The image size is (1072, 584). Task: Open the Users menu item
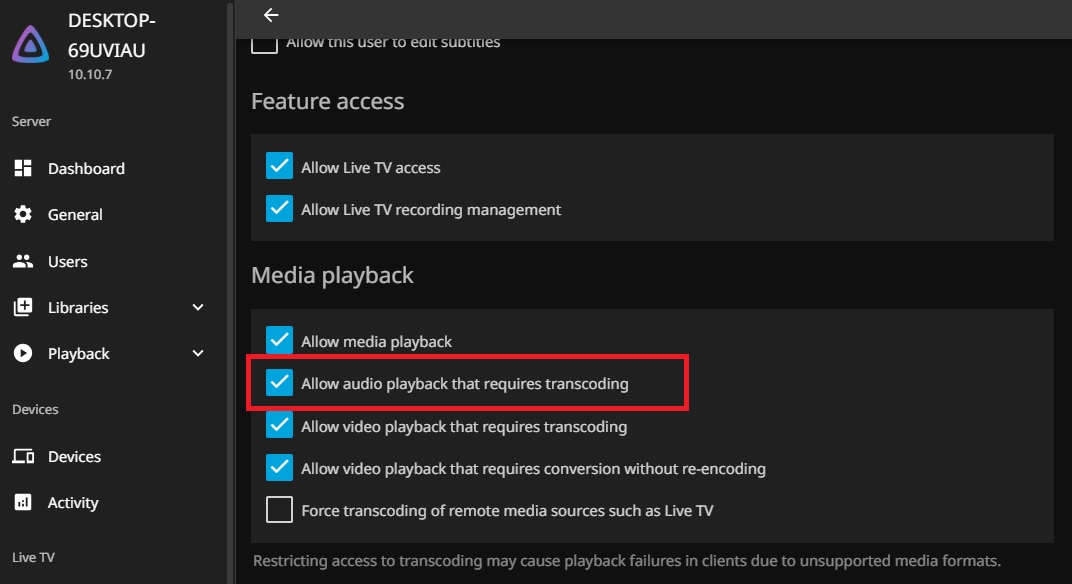pyautogui.click(x=68, y=261)
